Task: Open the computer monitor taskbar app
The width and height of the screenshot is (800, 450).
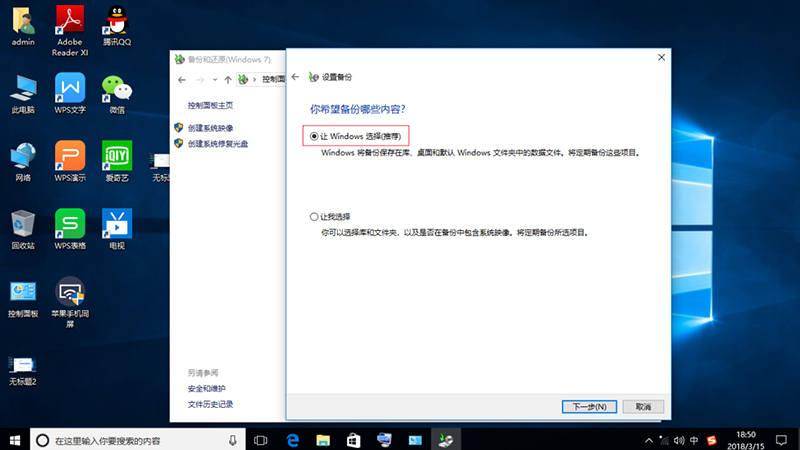Action: 384,440
